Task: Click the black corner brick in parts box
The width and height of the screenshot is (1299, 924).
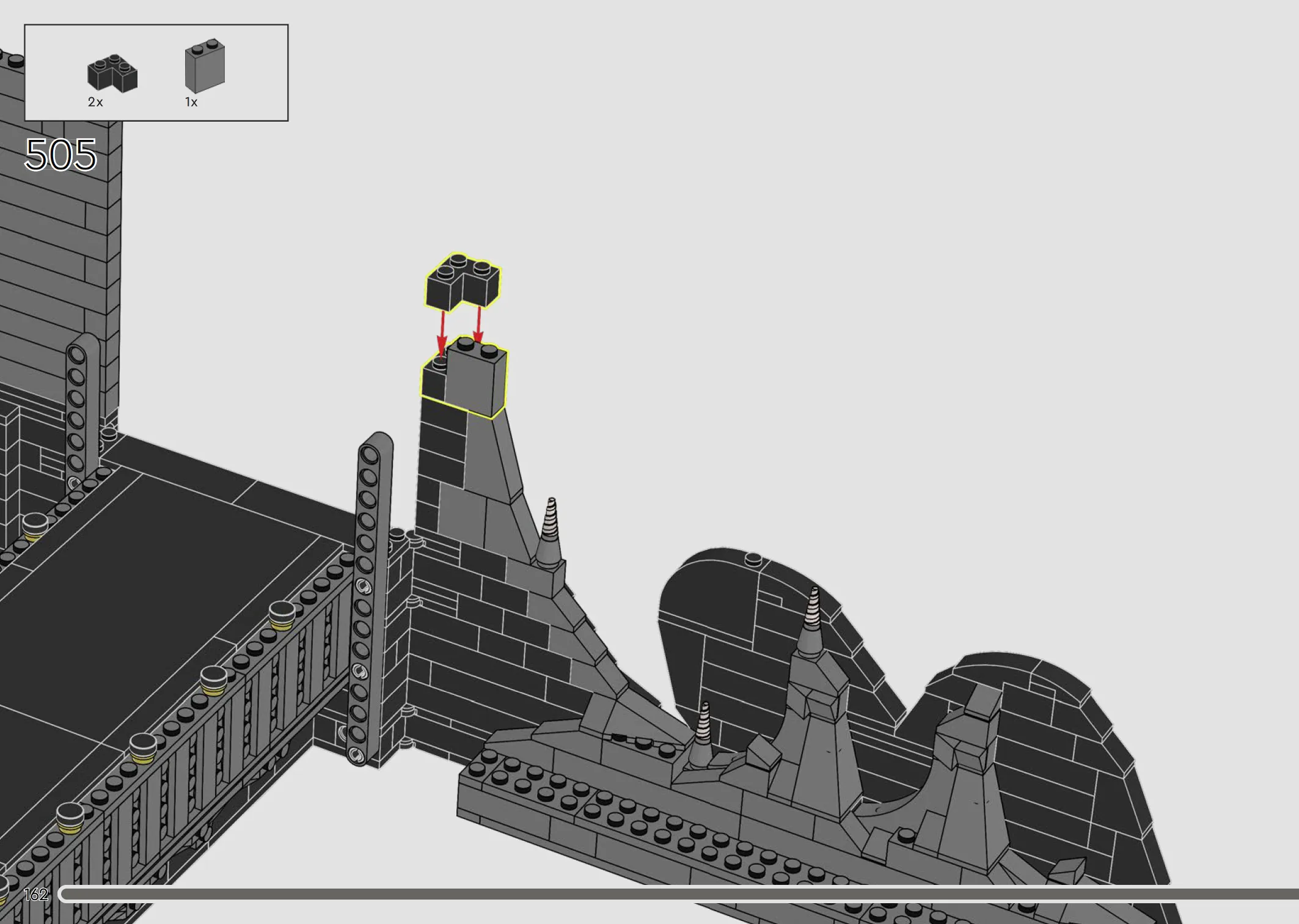Action: 112,74
